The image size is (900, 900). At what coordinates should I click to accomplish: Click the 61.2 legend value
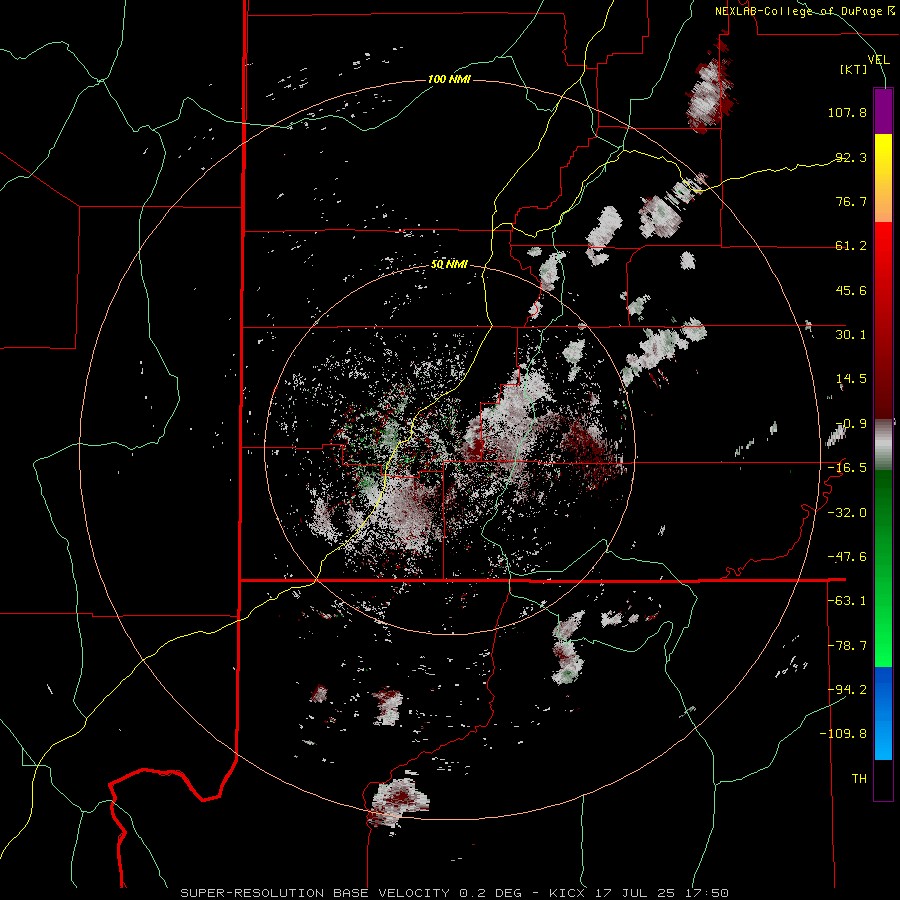coord(851,246)
